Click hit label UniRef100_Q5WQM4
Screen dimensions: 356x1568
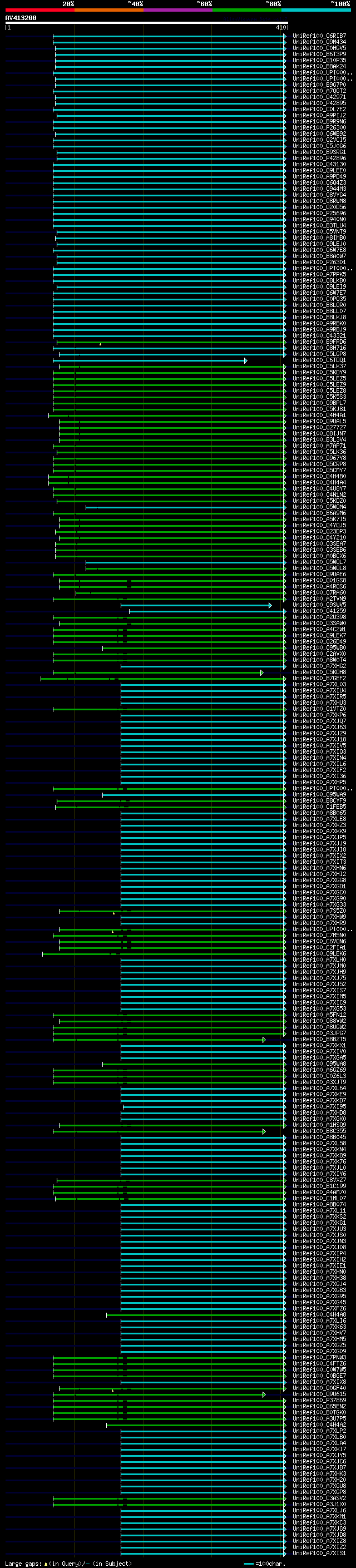coord(319,507)
